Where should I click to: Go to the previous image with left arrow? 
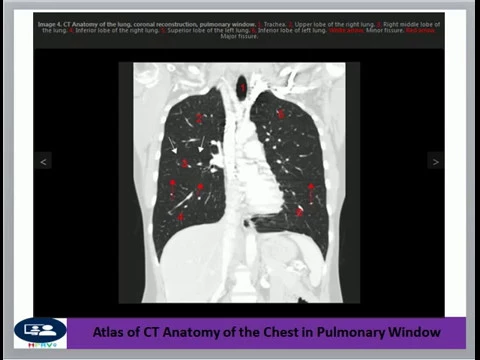(43, 162)
